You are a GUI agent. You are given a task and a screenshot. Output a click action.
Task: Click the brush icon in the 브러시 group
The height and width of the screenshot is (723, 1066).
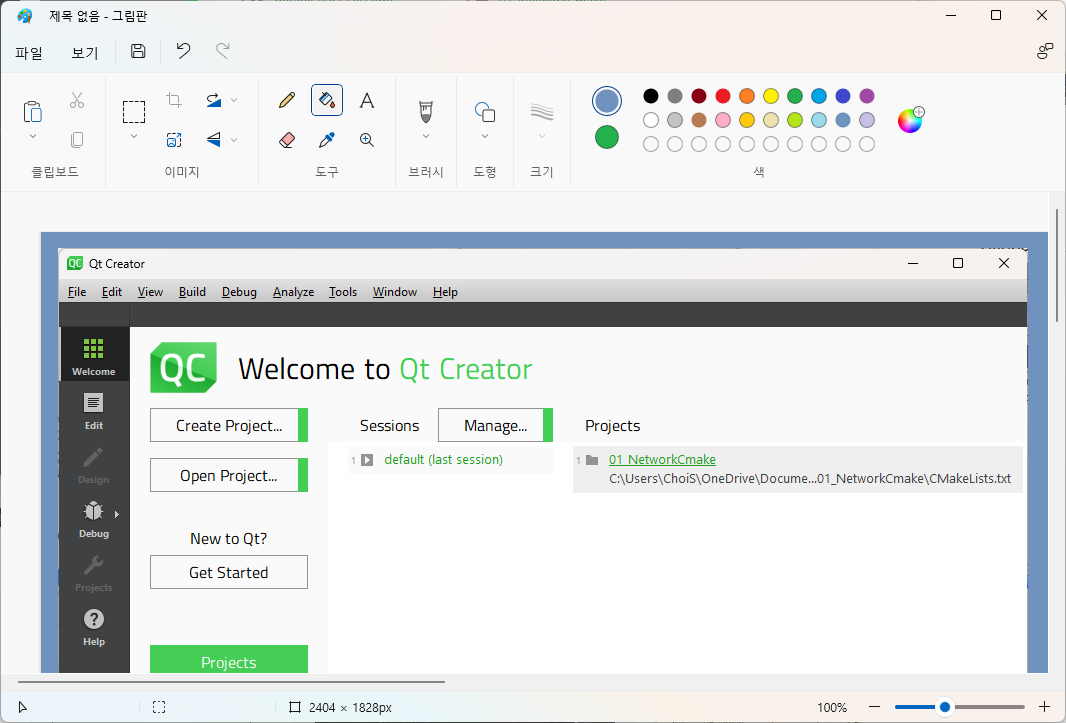click(x=426, y=112)
